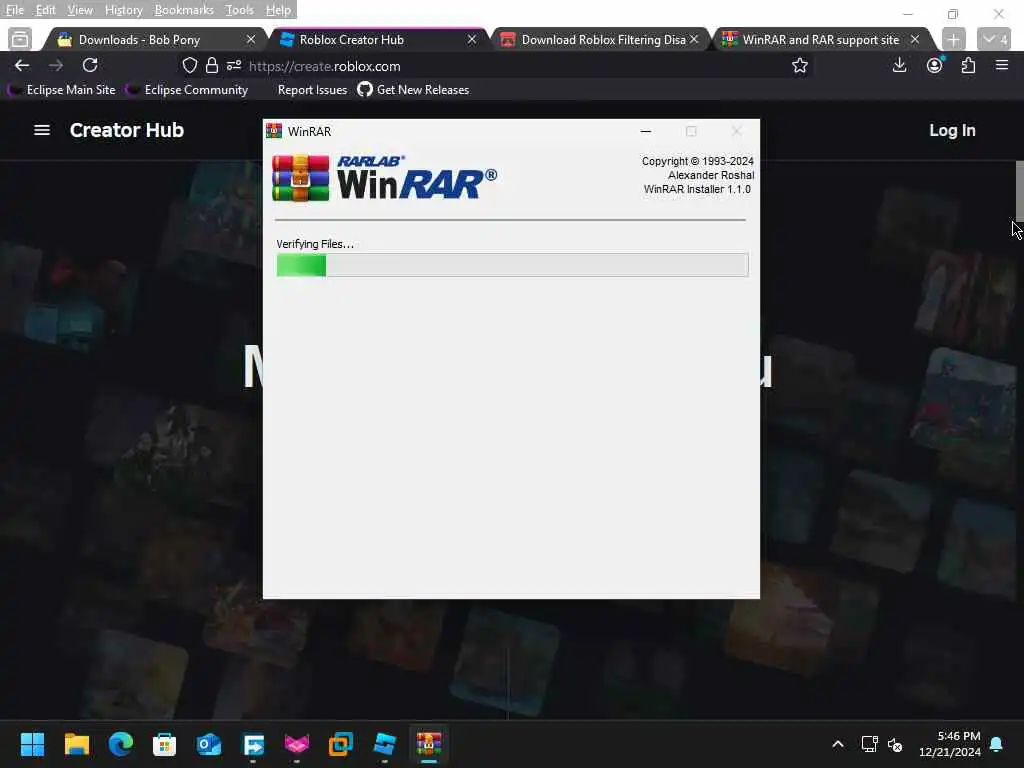The image size is (1024, 768).
Task: Open the blue-window app taskbar icon left of pink icon
Action: (x=253, y=744)
